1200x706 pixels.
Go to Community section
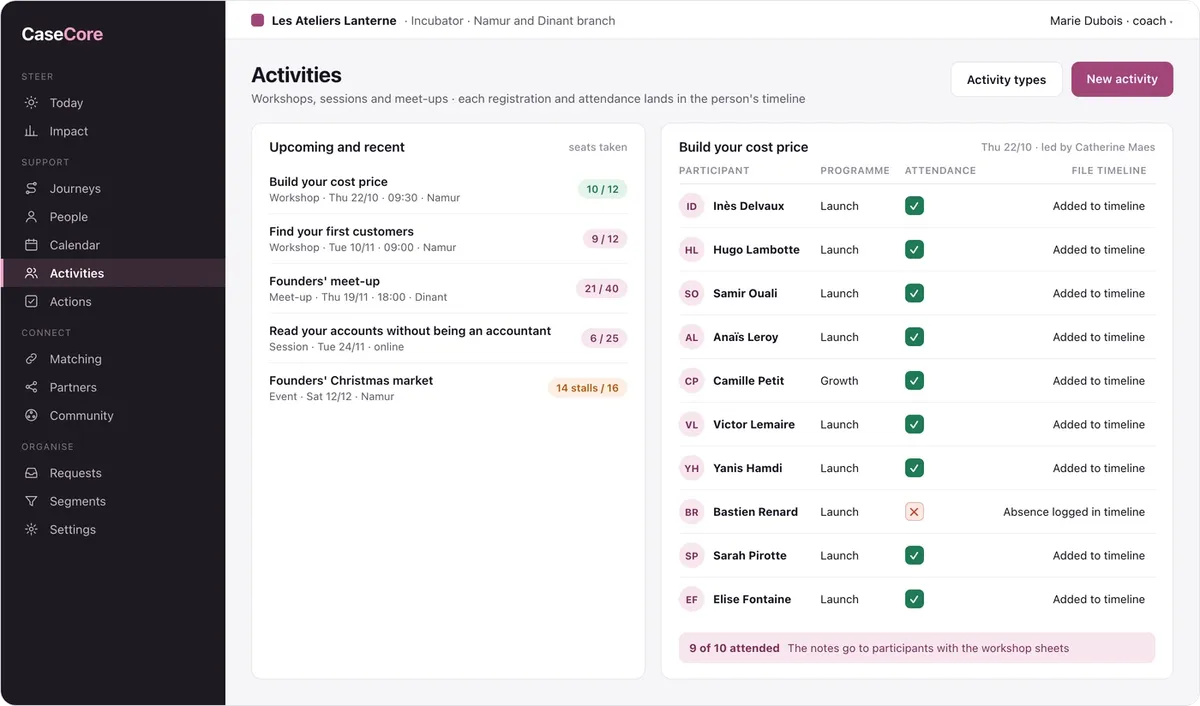(x=113, y=415)
